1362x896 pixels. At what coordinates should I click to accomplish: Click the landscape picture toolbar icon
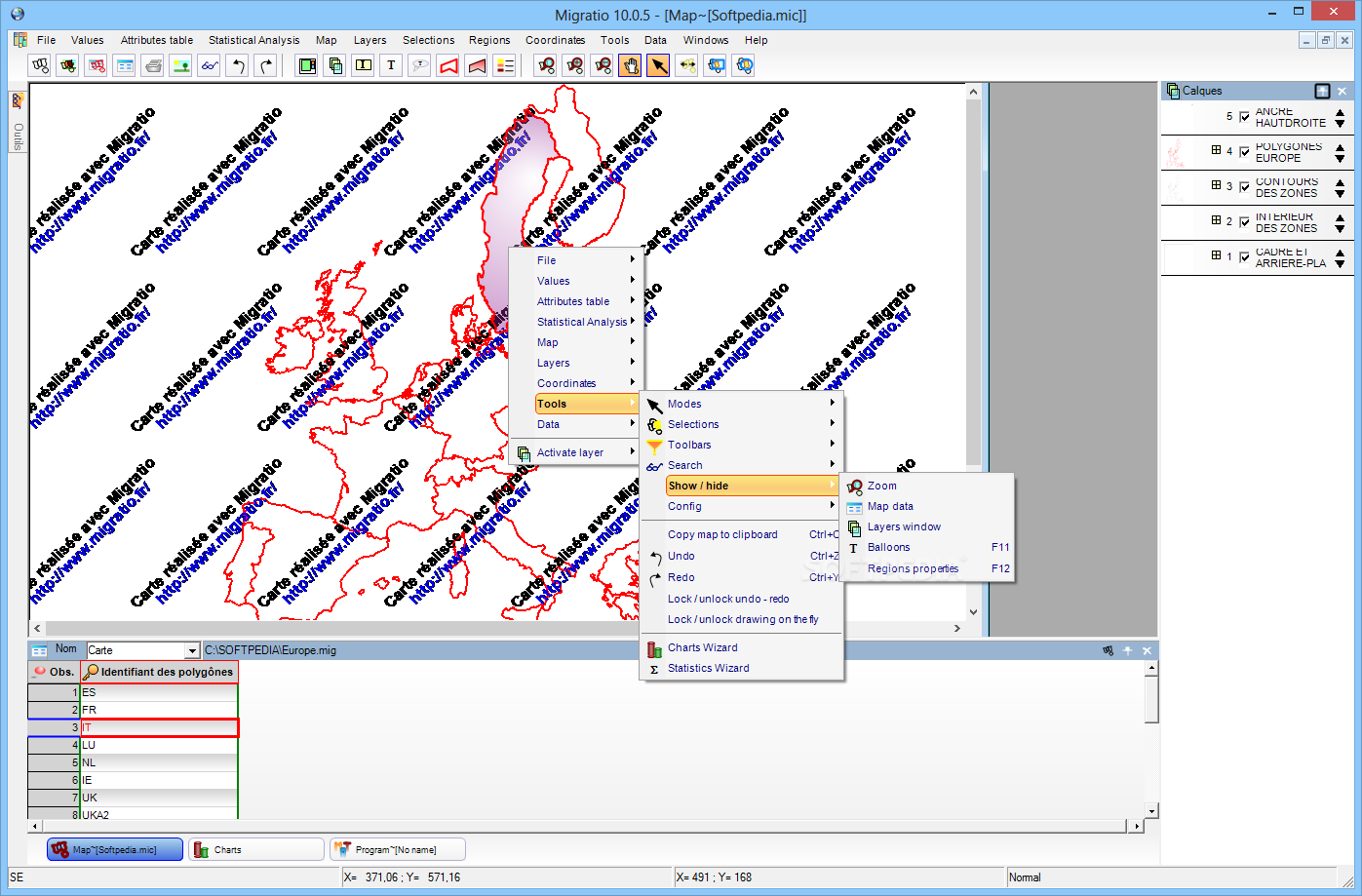pyautogui.click(x=181, y=65)
